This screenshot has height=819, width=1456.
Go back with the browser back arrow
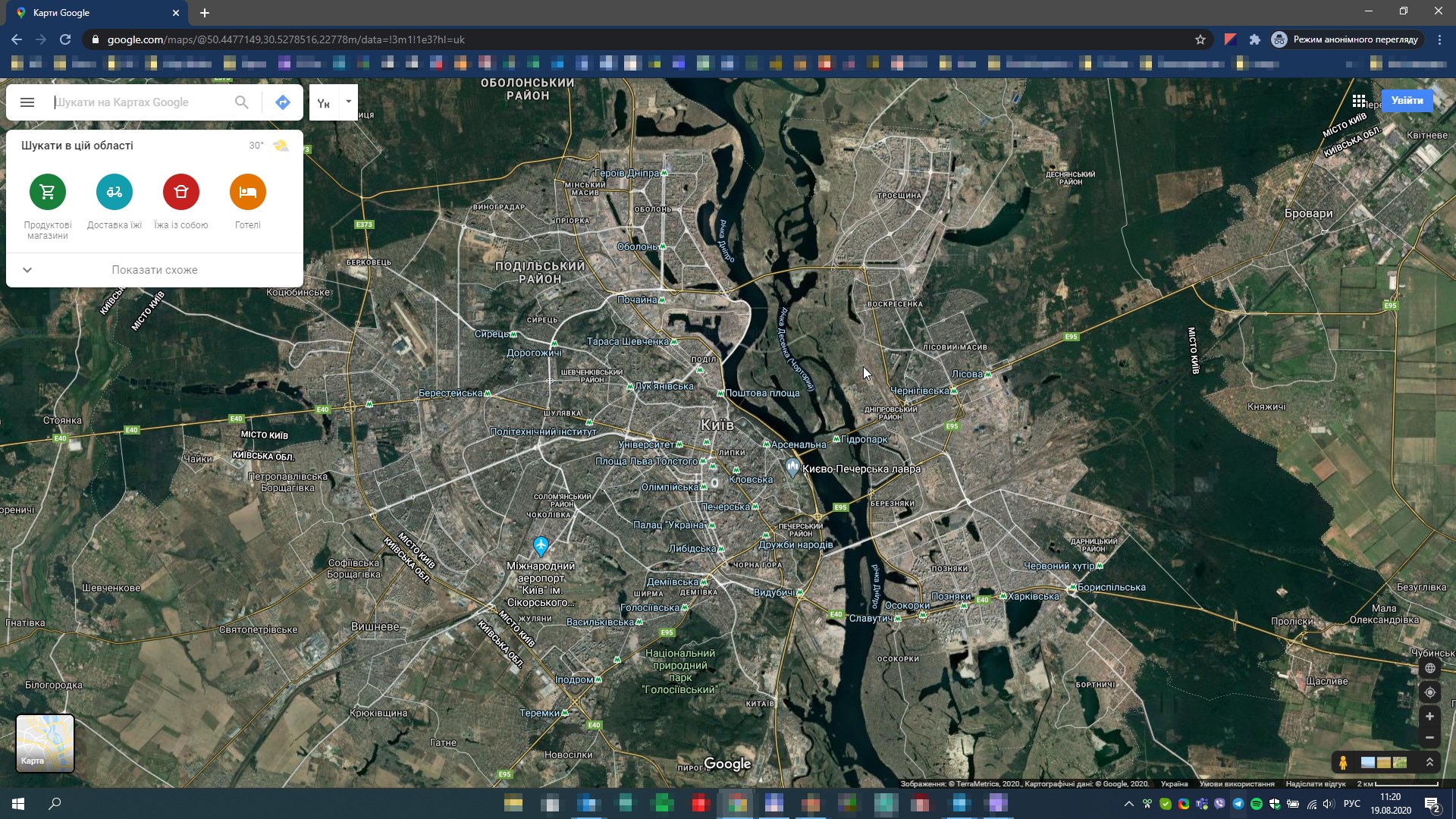pyautogui.click(x=17, y=39)
